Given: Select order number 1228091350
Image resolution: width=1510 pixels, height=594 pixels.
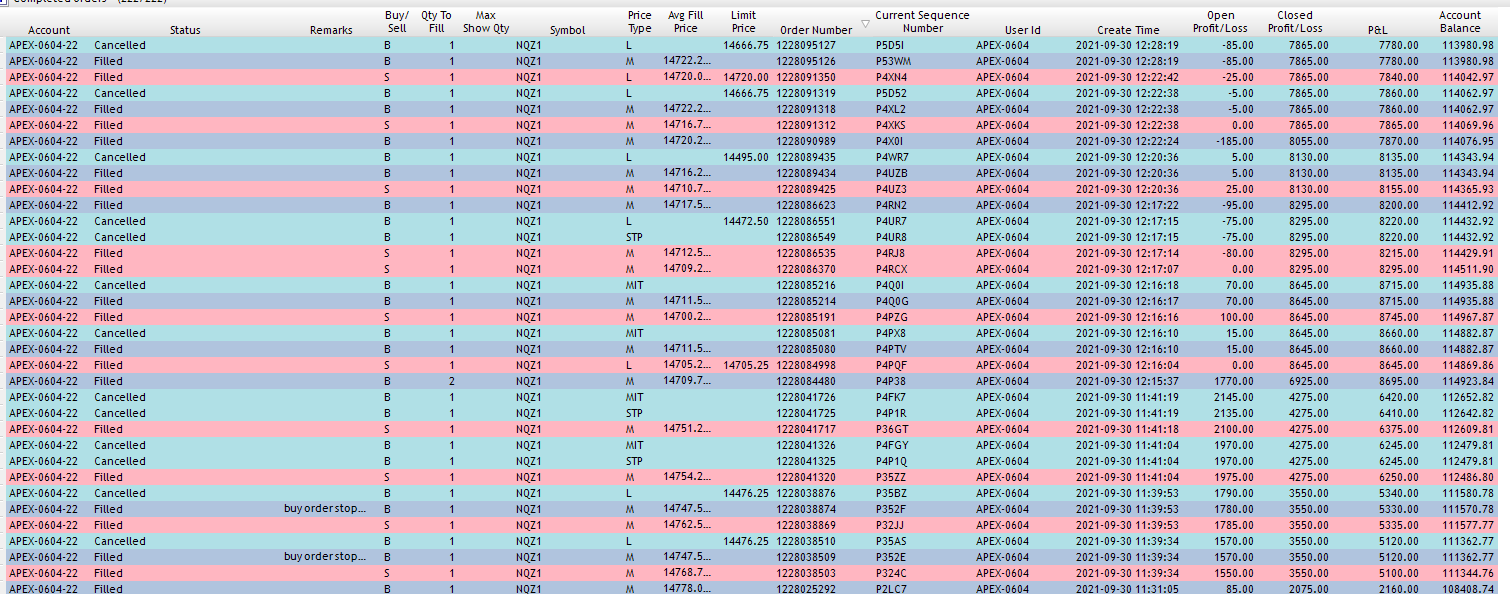Looking at the screenshot, I should (x=806, y=77).
